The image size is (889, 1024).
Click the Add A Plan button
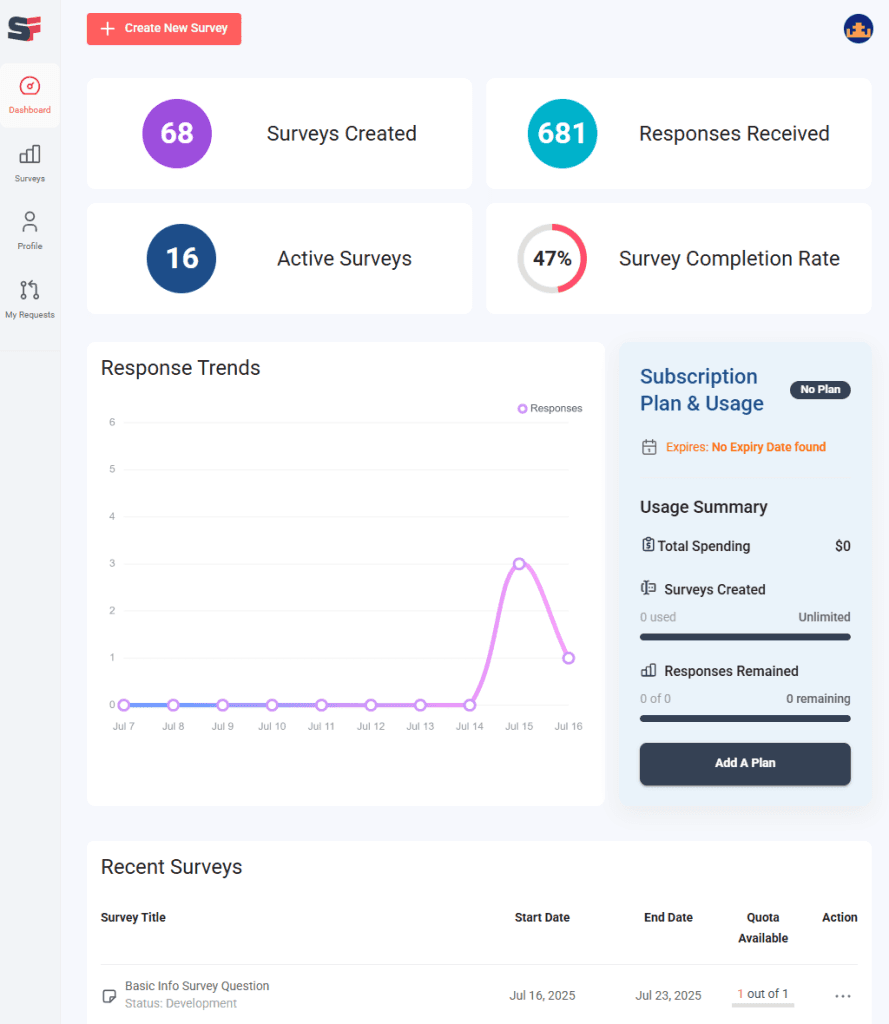(745, 763)
